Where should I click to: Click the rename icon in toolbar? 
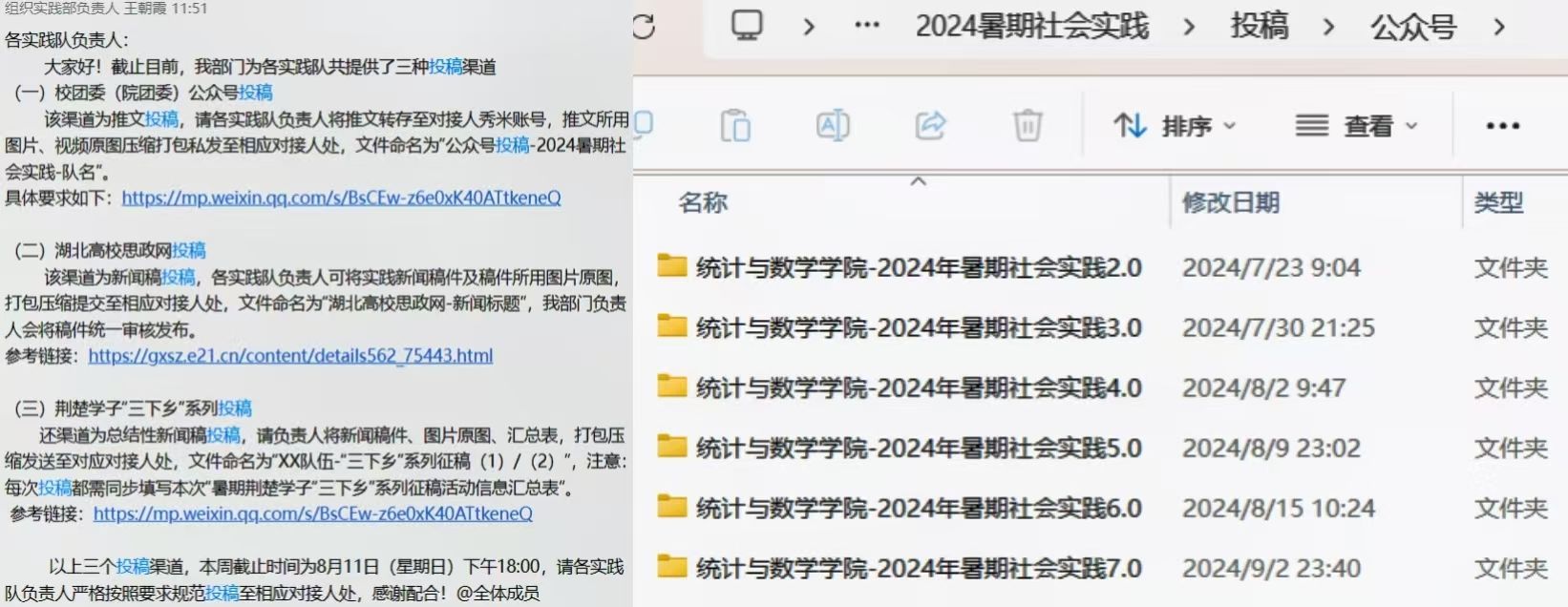click(x=833, y=126)
